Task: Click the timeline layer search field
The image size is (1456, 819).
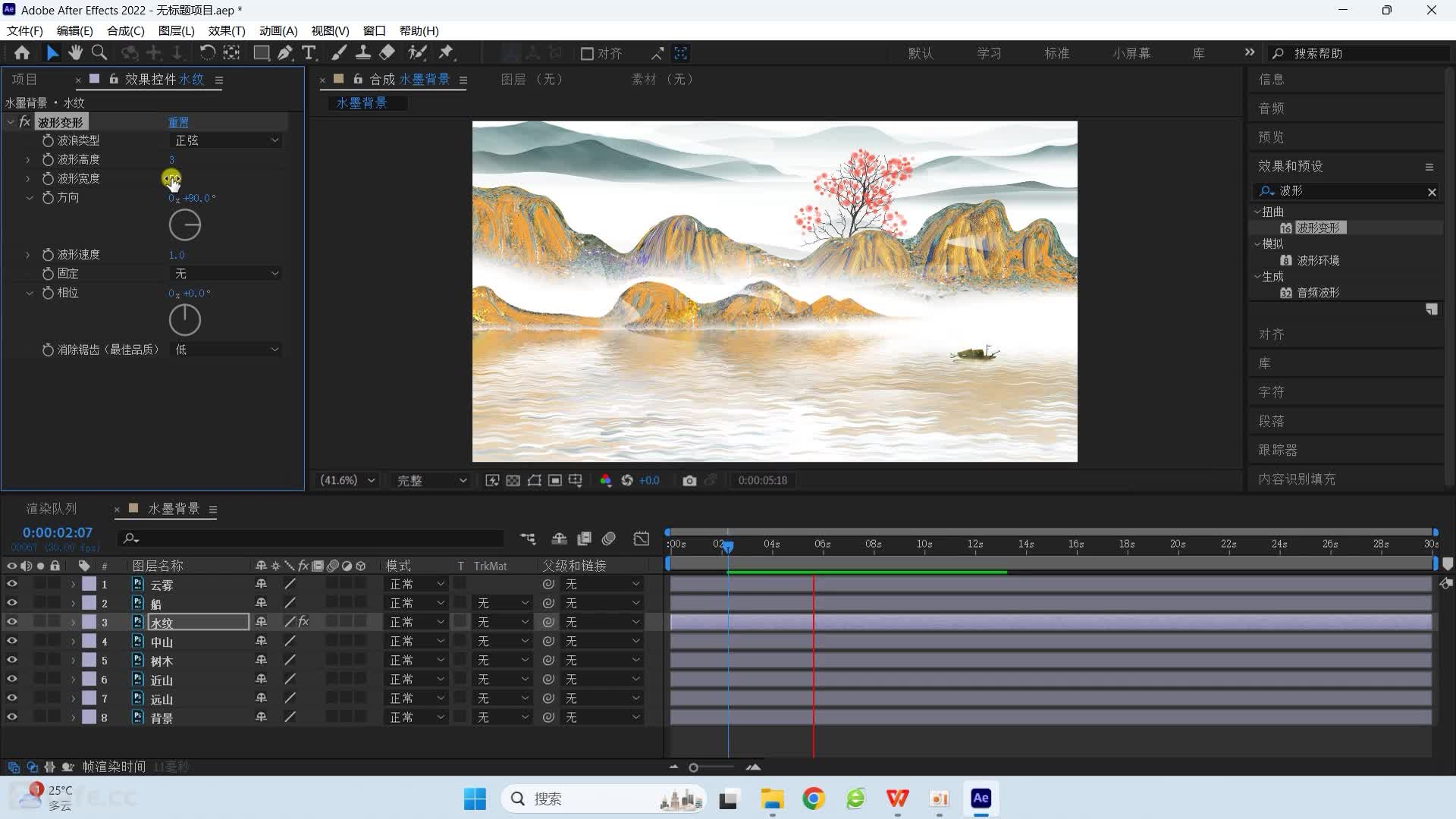Action: [x=311, y=539]
